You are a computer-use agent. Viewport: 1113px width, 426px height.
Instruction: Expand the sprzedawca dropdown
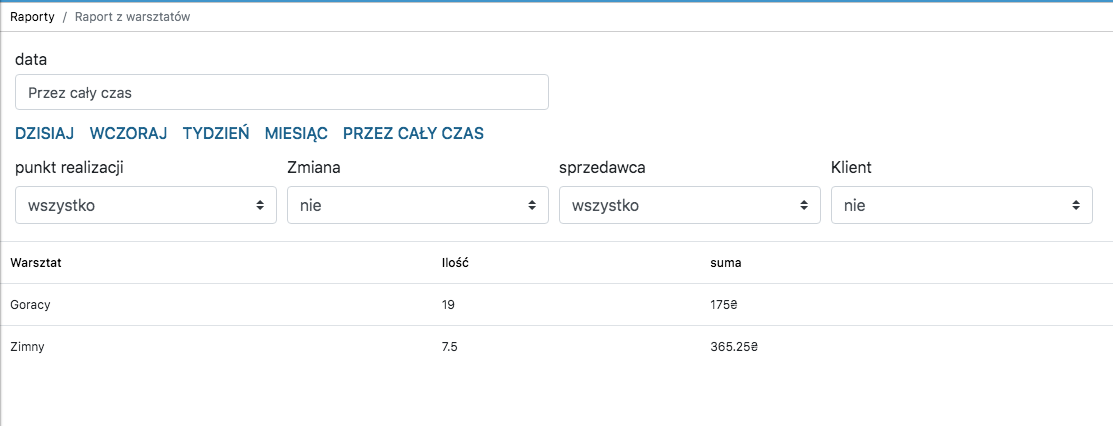pyautogui.click(x=690, y=205)
